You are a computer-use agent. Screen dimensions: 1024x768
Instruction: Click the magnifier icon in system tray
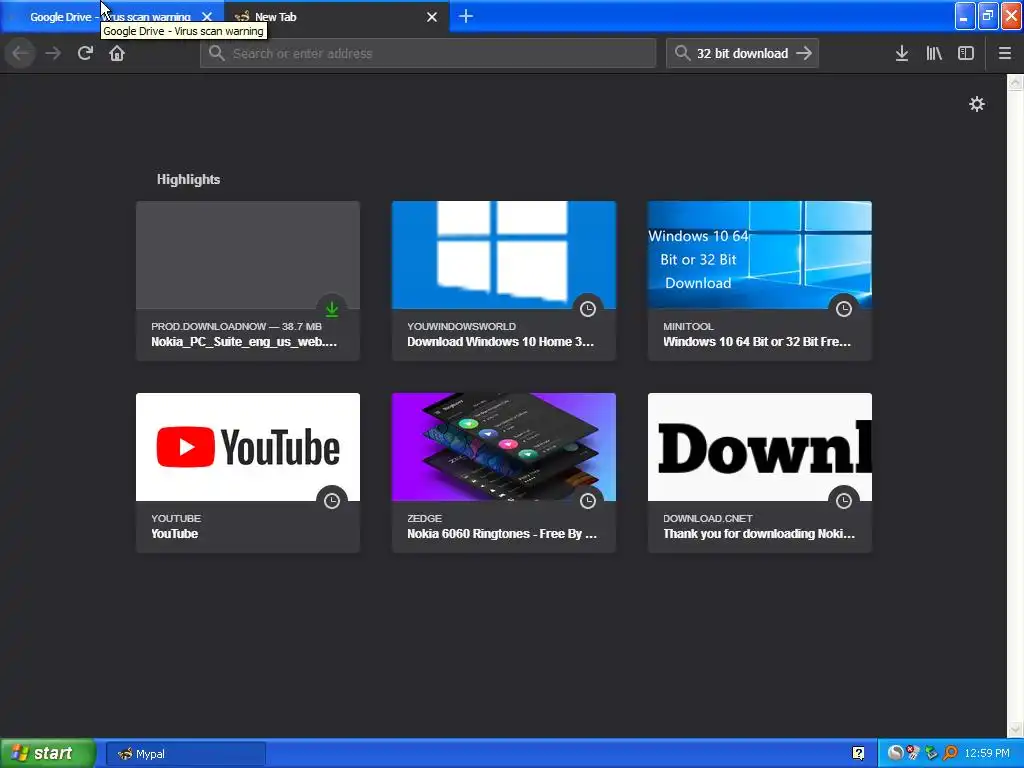click(x=950, y=753)
